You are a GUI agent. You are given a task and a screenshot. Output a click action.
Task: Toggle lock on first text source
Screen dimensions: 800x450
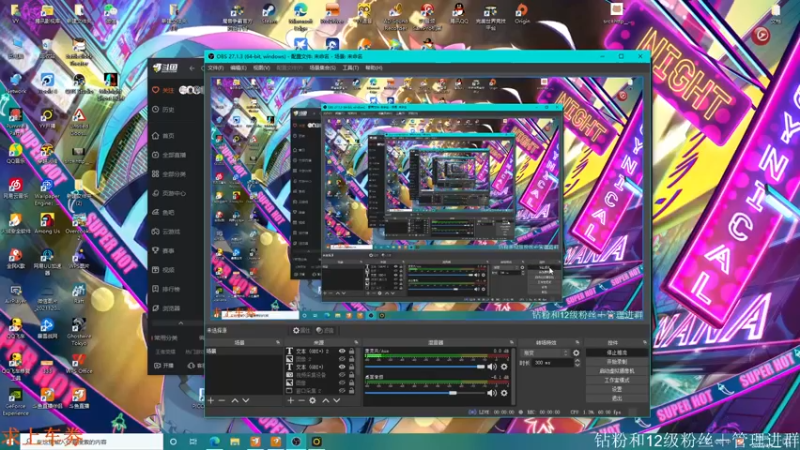click(x=353, y=352)
